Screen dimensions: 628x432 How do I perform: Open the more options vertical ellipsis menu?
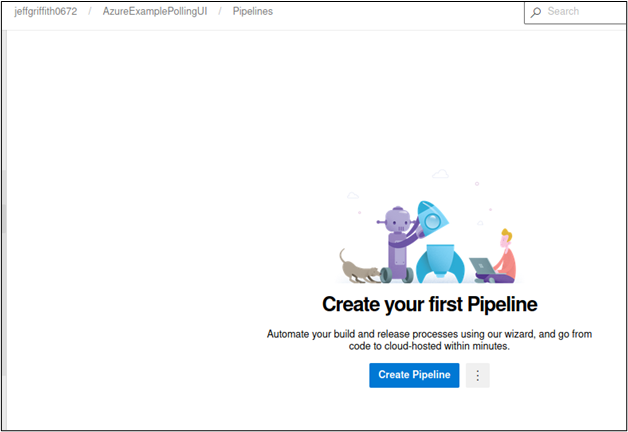click(x=477, y=375)
